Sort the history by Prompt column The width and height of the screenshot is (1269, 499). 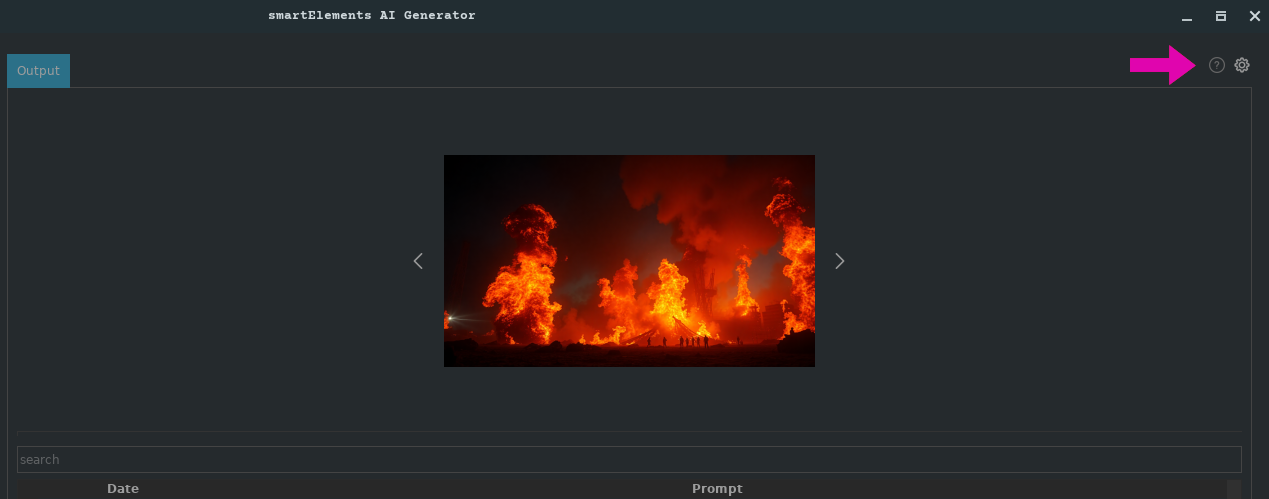[x=717, y=489]
